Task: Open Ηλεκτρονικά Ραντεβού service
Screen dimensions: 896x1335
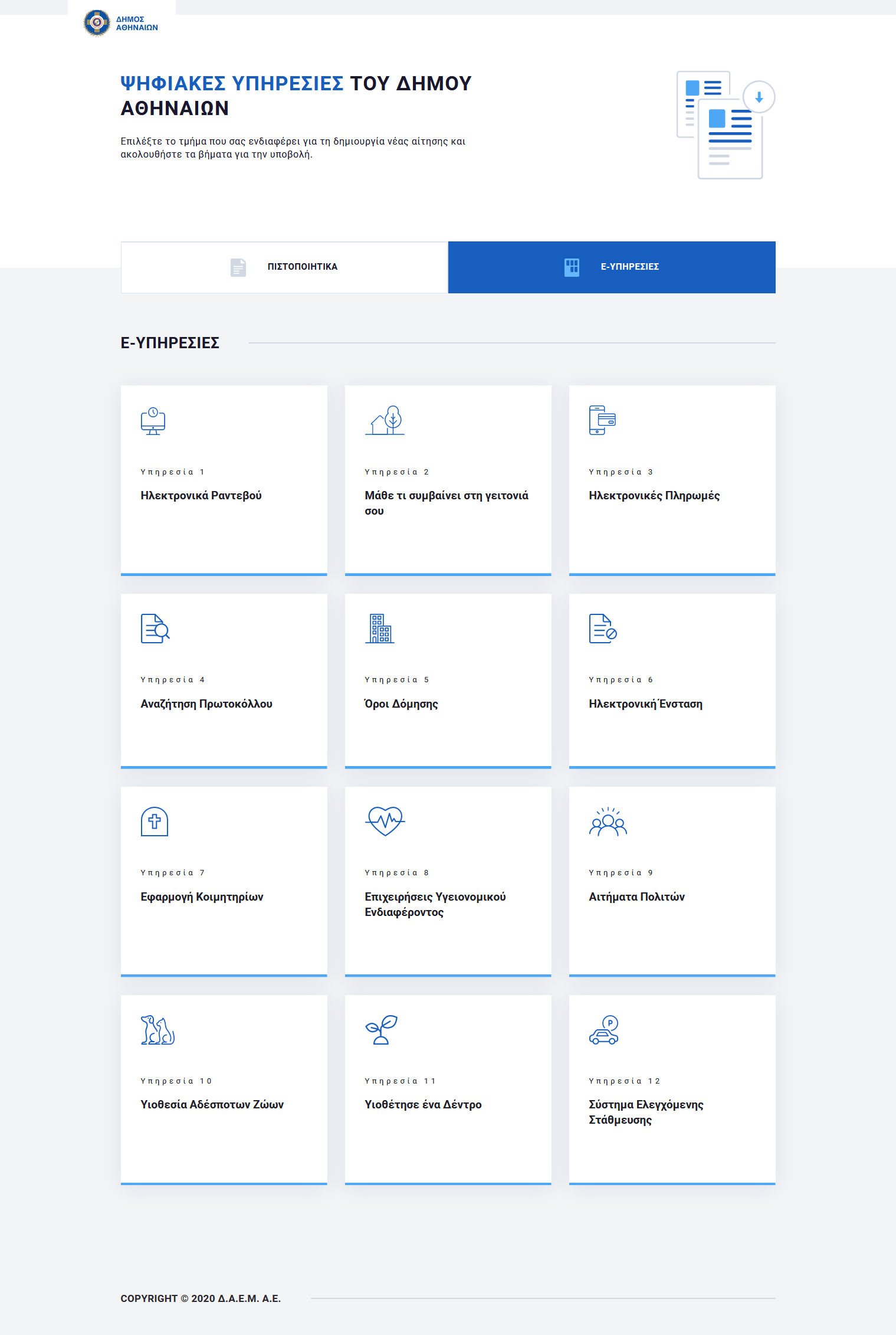Action: pos(201,496)
